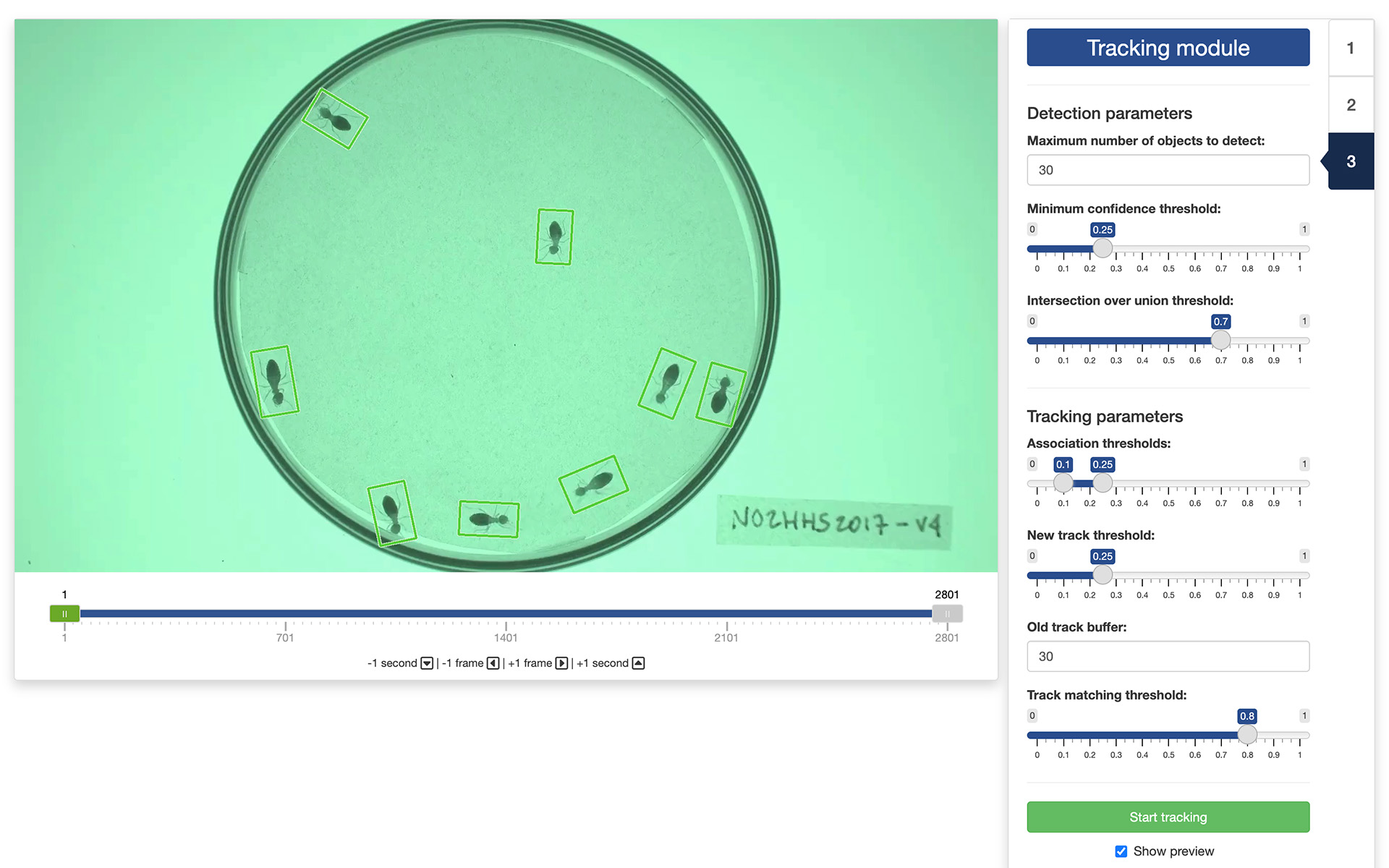Click the minus one frame left-arrow icon

pos(493,663)
